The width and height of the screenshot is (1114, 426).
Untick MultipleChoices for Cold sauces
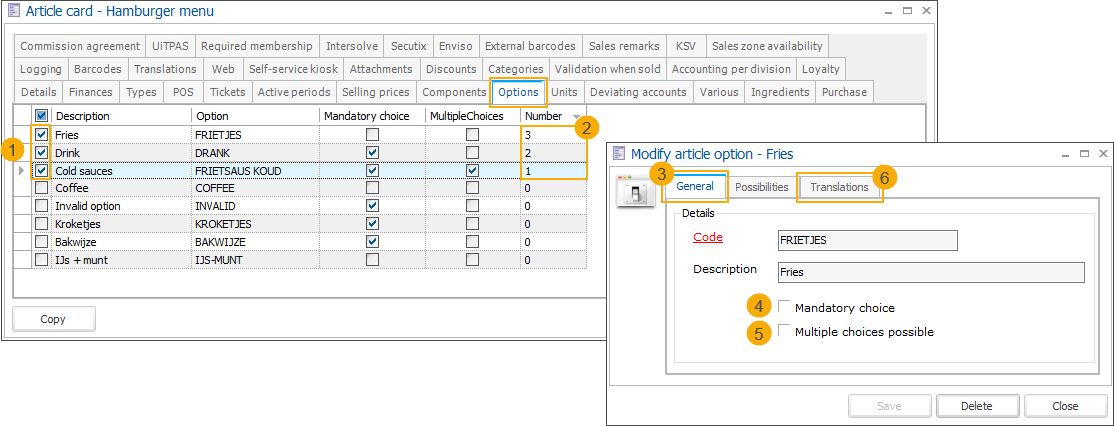pyautogui.click(x=472, y=170)
